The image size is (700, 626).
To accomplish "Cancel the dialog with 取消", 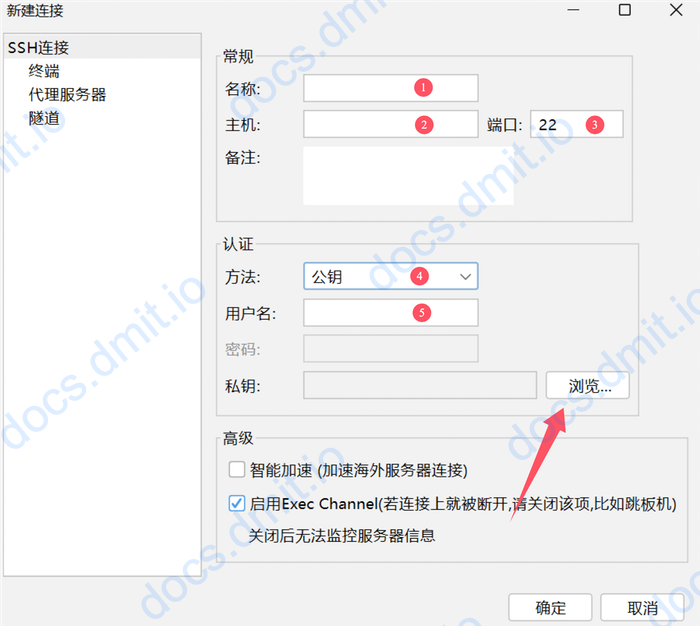I will click(642, 607).
